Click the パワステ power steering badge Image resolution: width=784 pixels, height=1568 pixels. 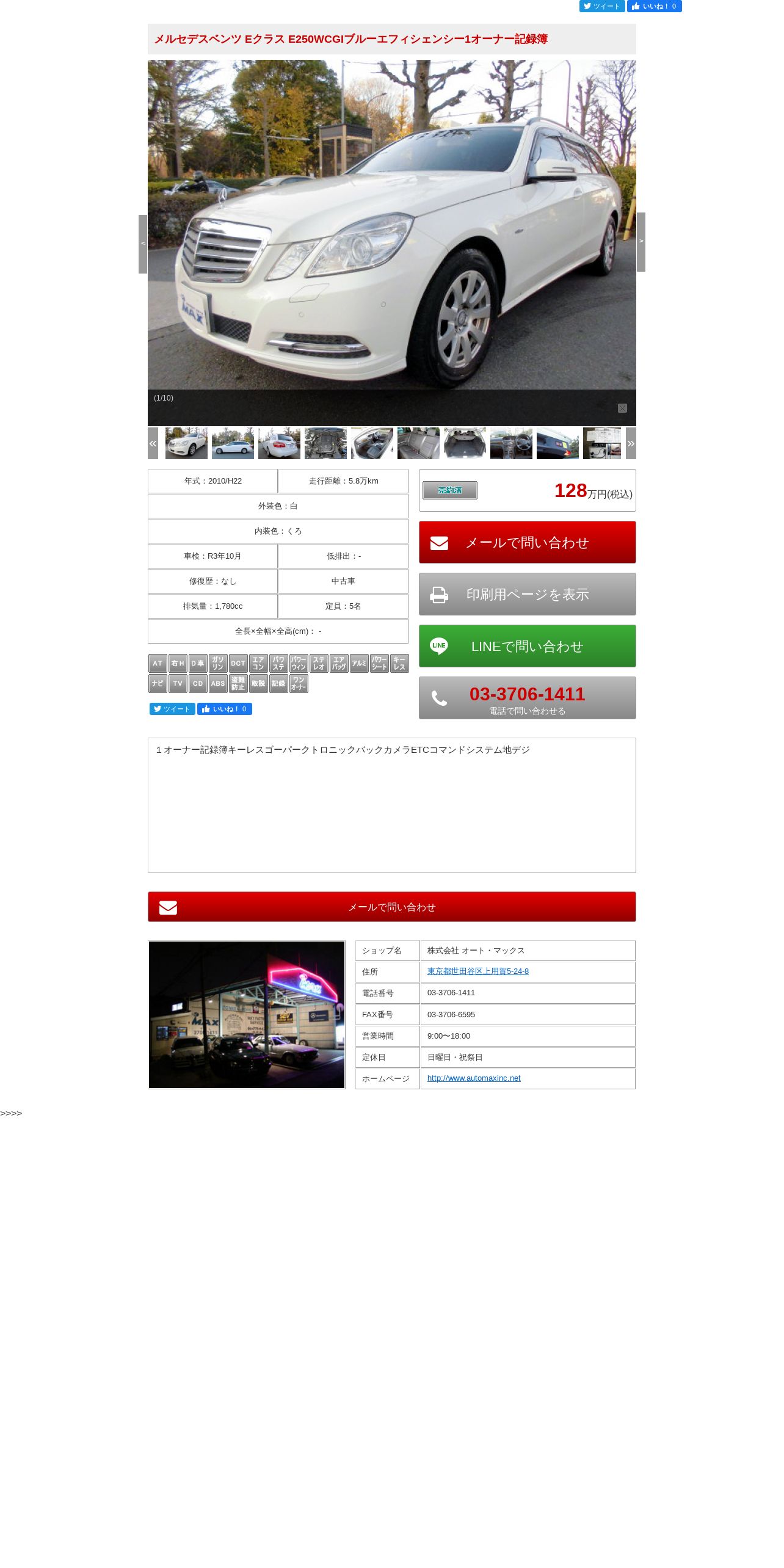click(278, 663)
